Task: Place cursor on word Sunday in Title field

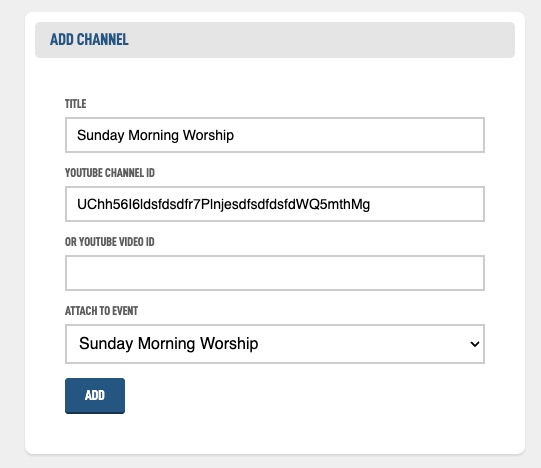Action: point(100,135)
